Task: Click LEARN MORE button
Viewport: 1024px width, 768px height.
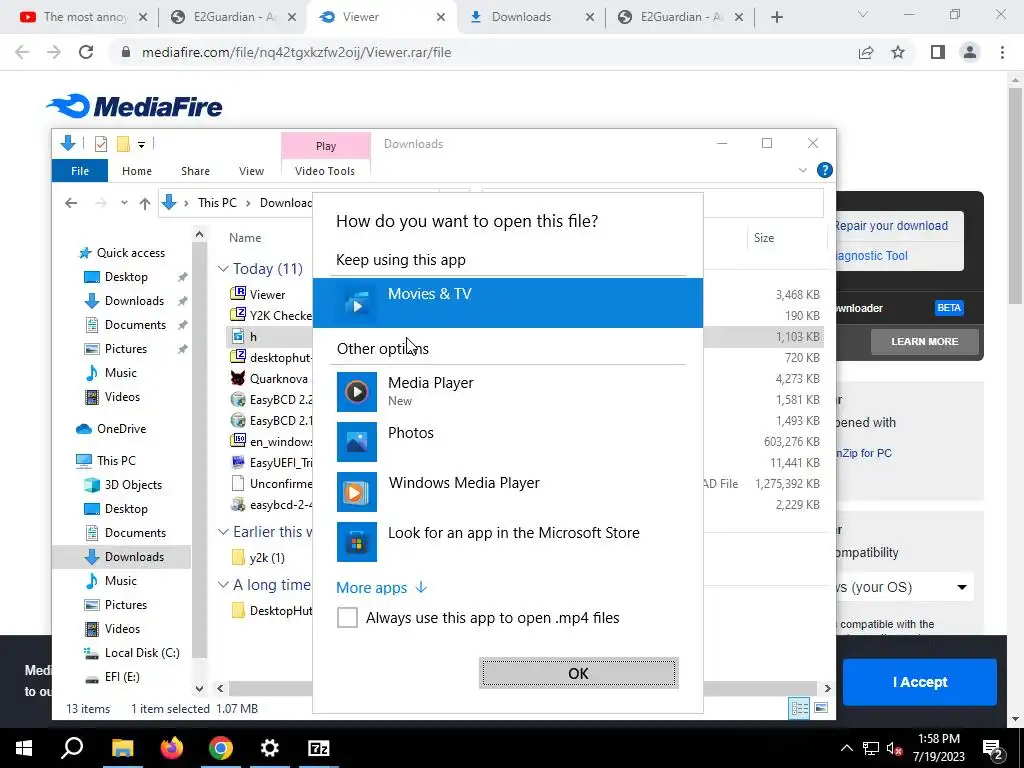Action: (x=925, y=342)
